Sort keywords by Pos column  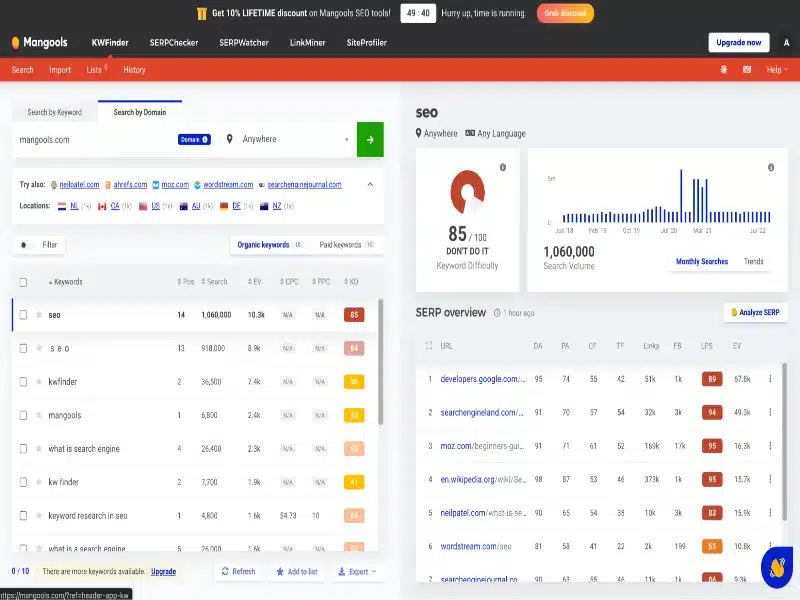click(186, 282)
